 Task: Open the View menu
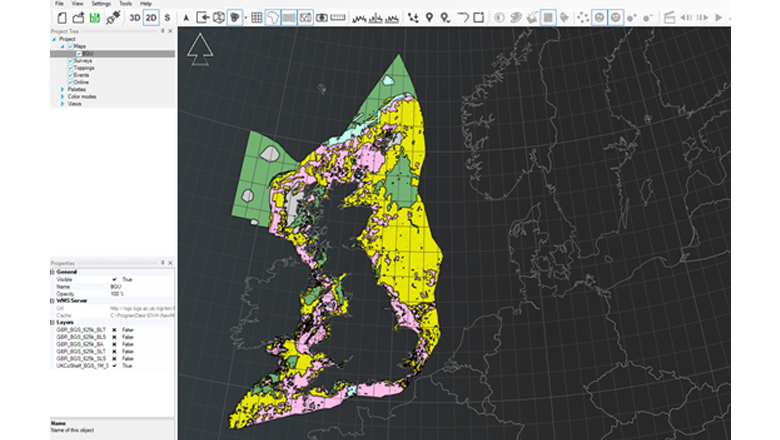pos(78,3)
